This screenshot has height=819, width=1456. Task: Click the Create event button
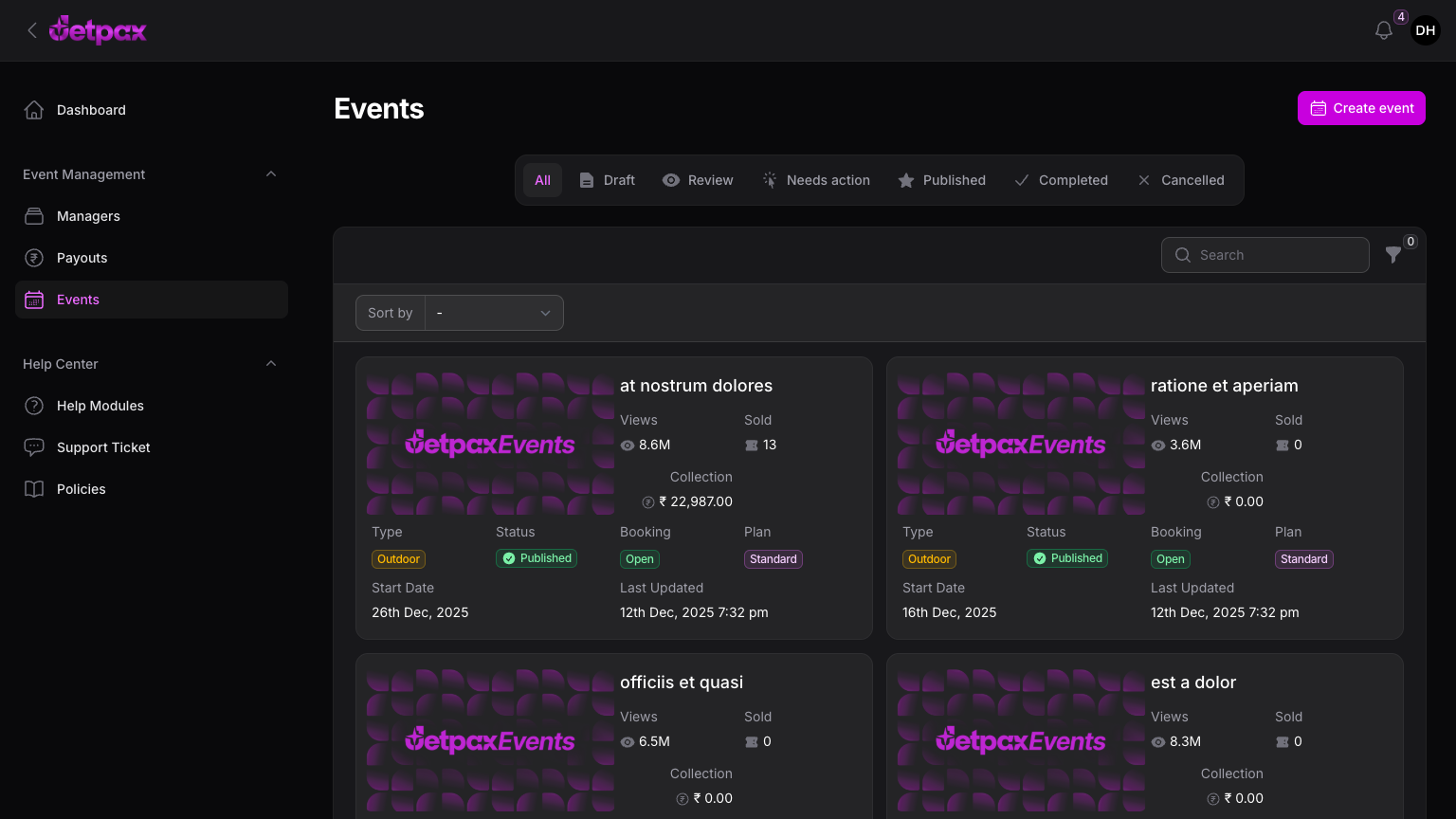[x=1361, y=108]
